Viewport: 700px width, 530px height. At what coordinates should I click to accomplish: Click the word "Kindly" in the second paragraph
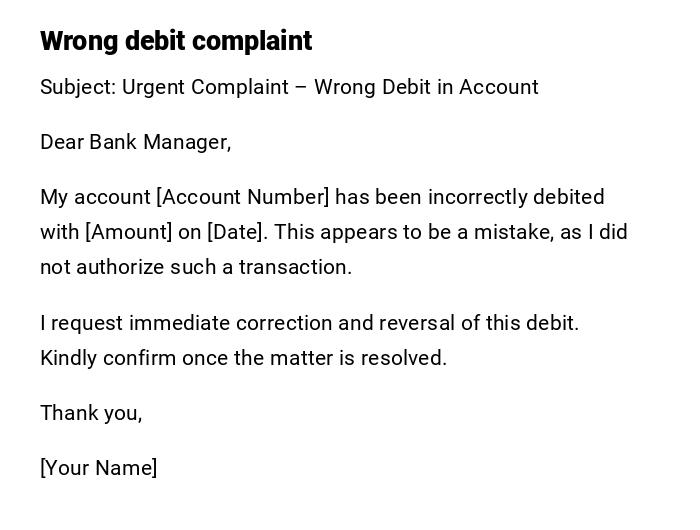68,358
